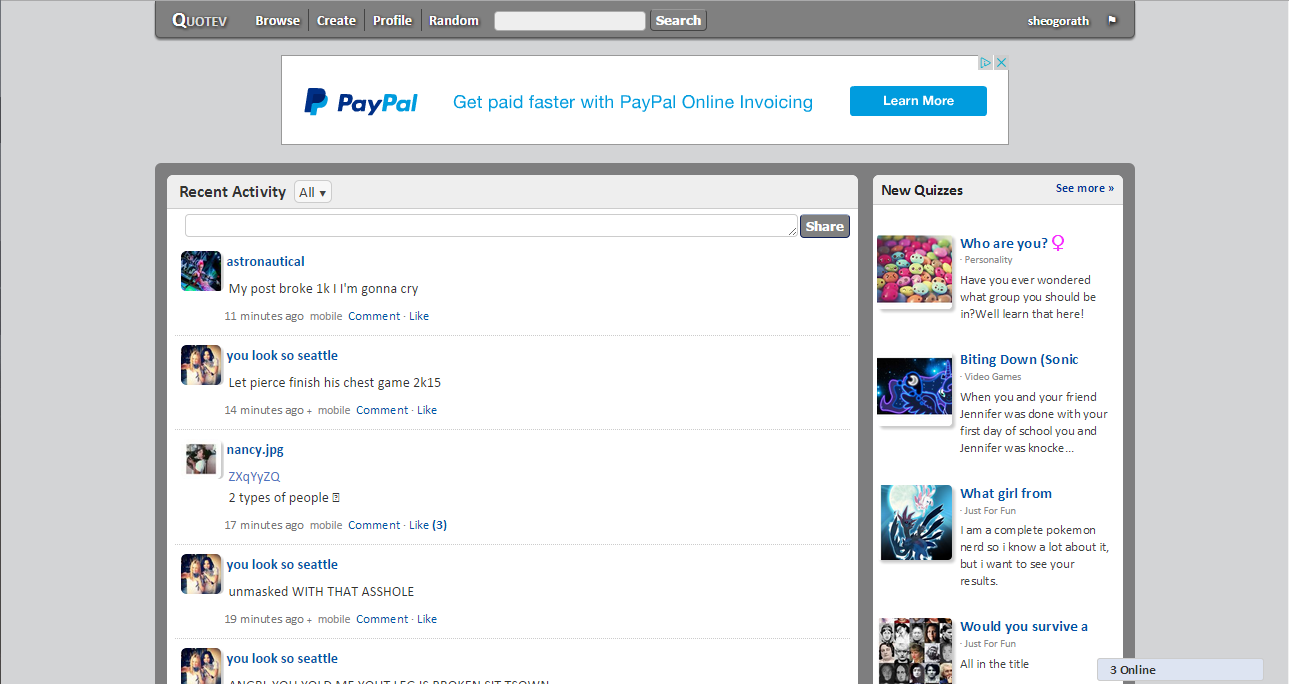1289x684 pixels.
Task: Click the '17 minutes ago' timestamp
Action: [x=264, y=525]
